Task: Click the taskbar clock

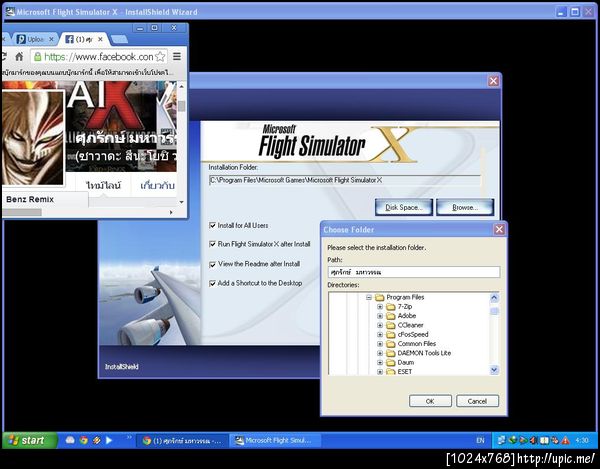Action: [x=582, y=440]
